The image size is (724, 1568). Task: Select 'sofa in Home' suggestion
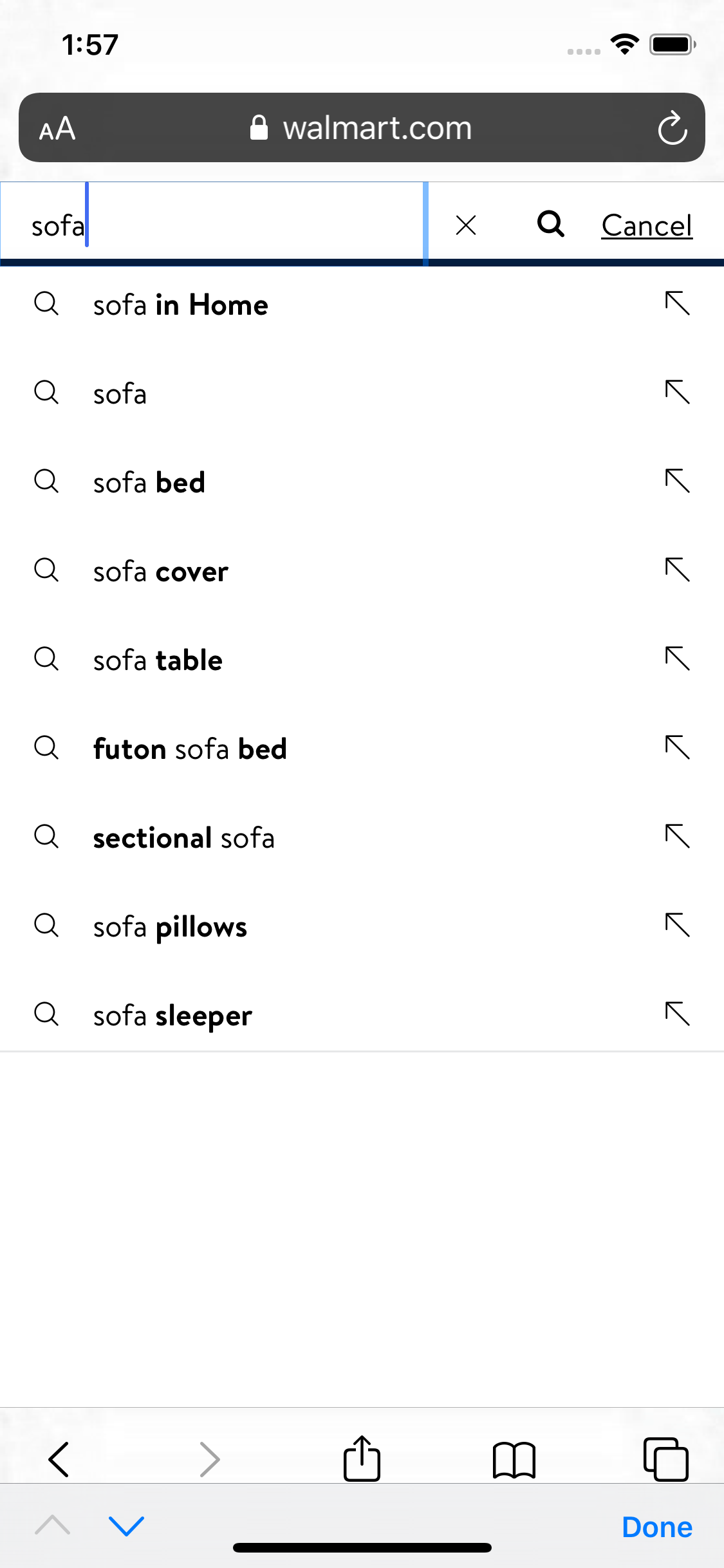click(x=180, y=305)
